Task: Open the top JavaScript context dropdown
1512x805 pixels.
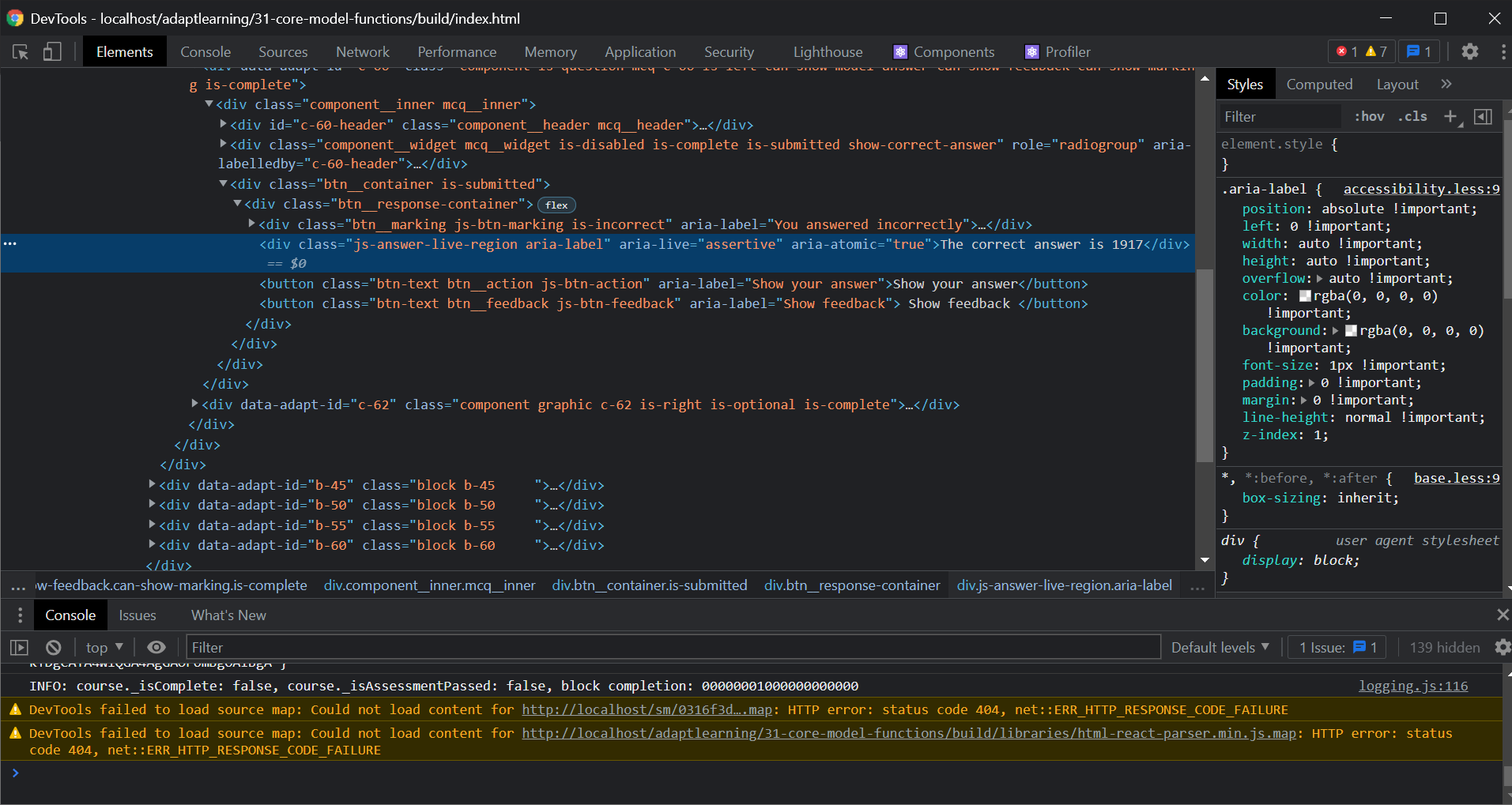Action: 104,648
